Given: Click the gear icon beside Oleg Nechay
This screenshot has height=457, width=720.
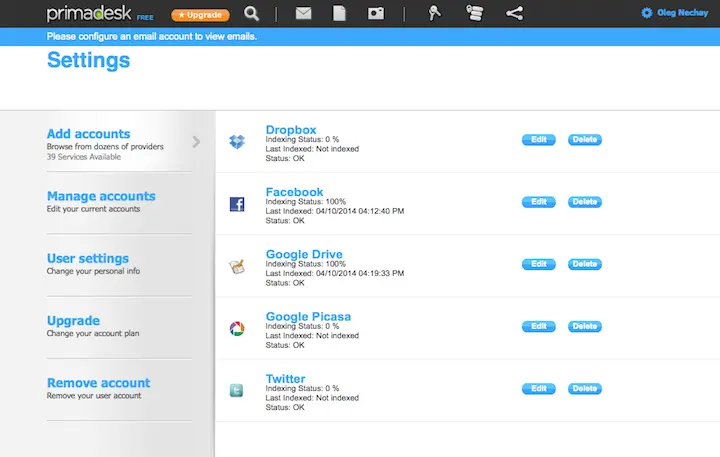Looking at the screenshot, I should click(647, 13).
